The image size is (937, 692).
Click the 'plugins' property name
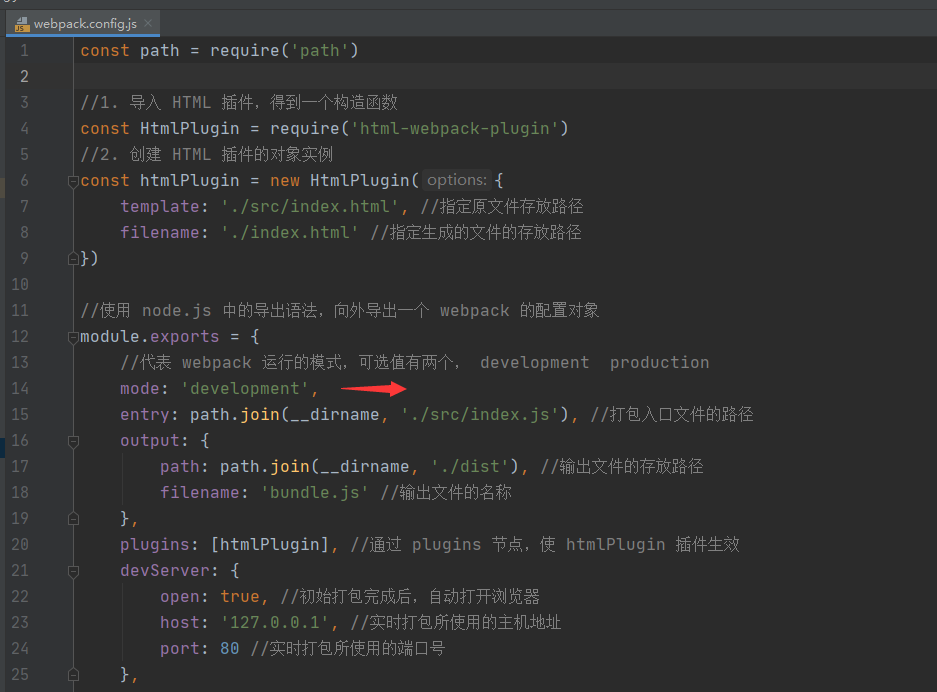click(155, 544)
